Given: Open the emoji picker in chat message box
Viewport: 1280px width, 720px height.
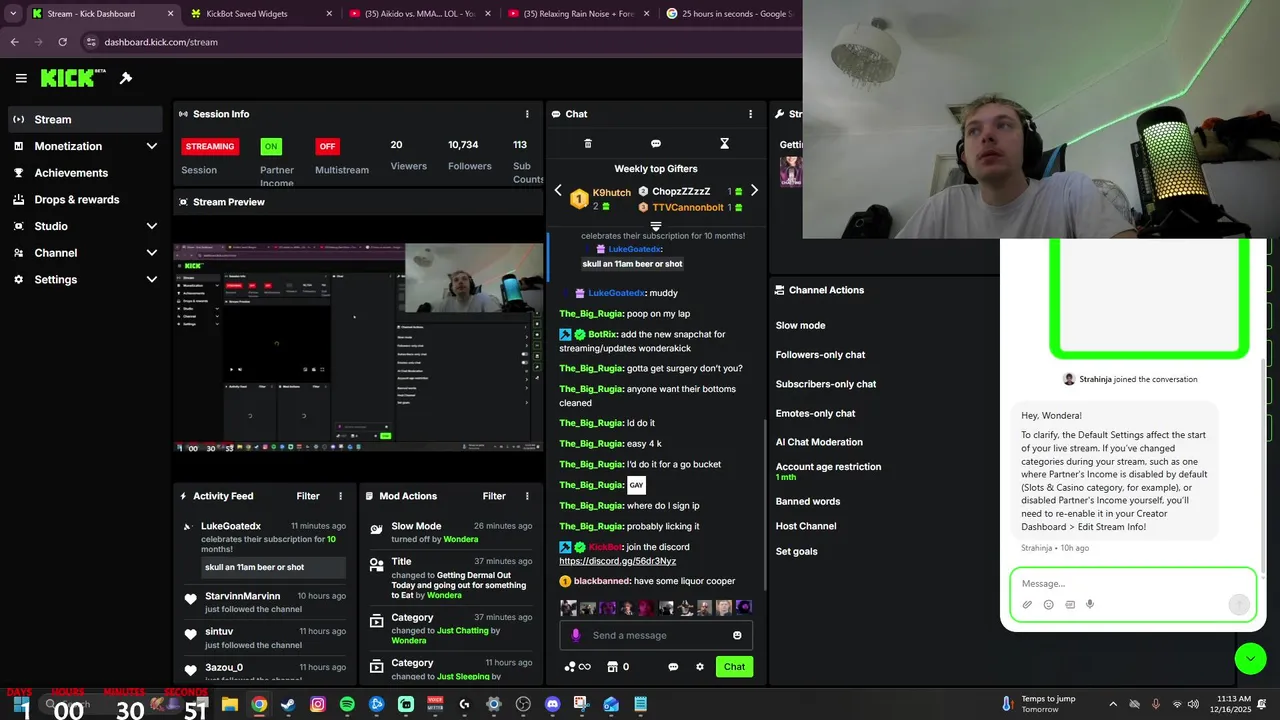Looking at the screenshot, I should coord(737,635).
